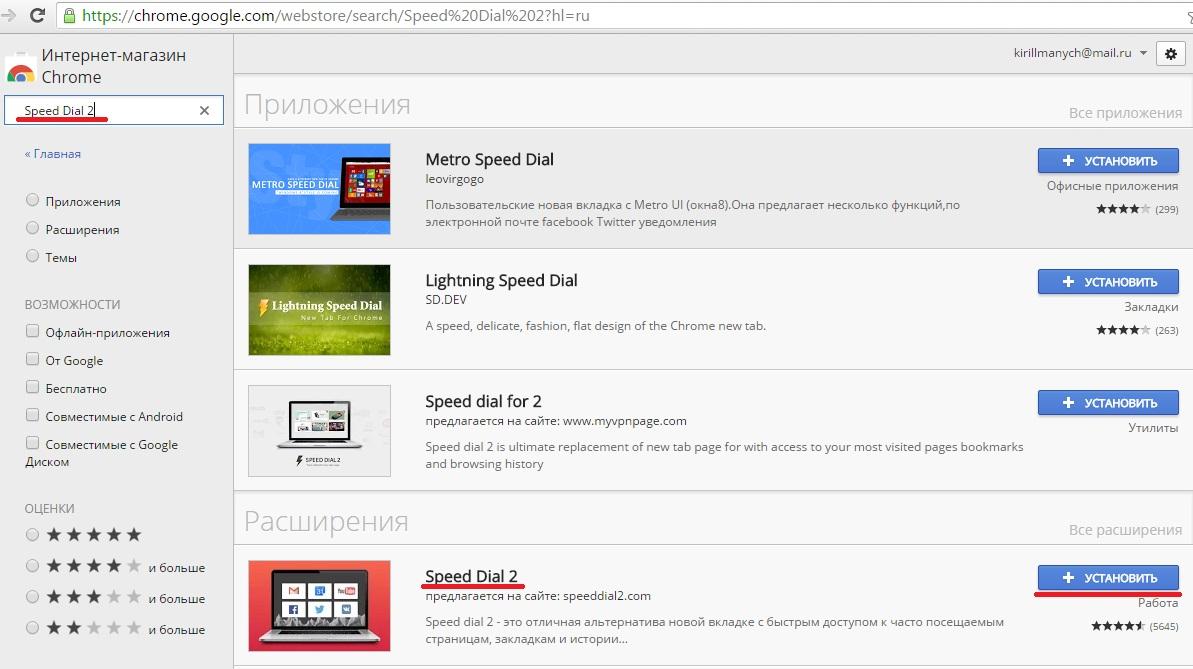Select the Приложения radio filter
This screenshot has height=669, width=1193.
tap(32, 200)
